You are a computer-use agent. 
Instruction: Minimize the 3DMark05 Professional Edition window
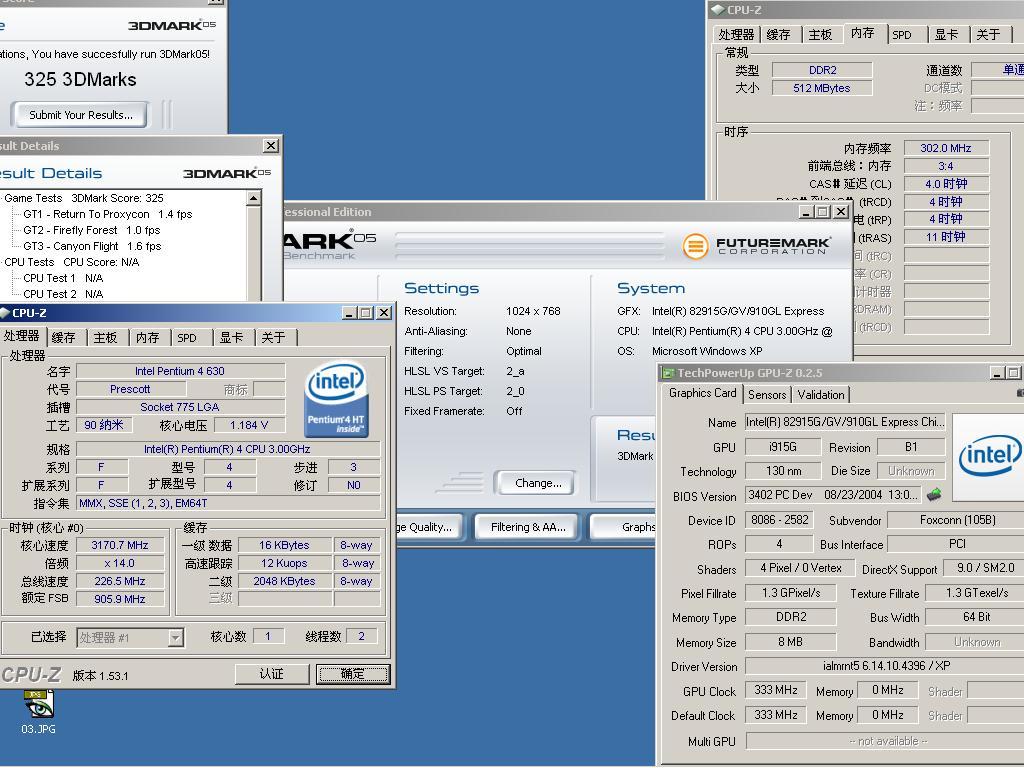[807, 212]
